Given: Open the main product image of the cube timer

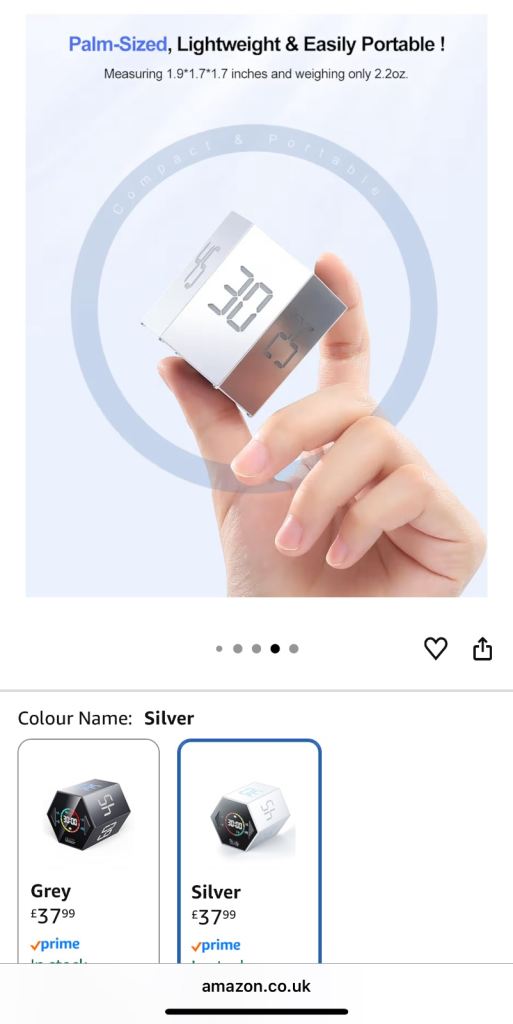Looking at the screenshot, I should pos(256,306).
